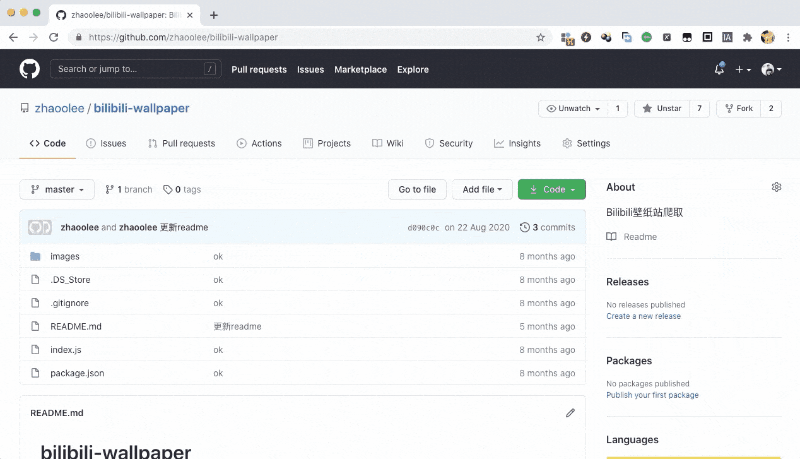Click the Releases heading
The width and height of the screenshot is (800, 459).
tap(627, 282)
